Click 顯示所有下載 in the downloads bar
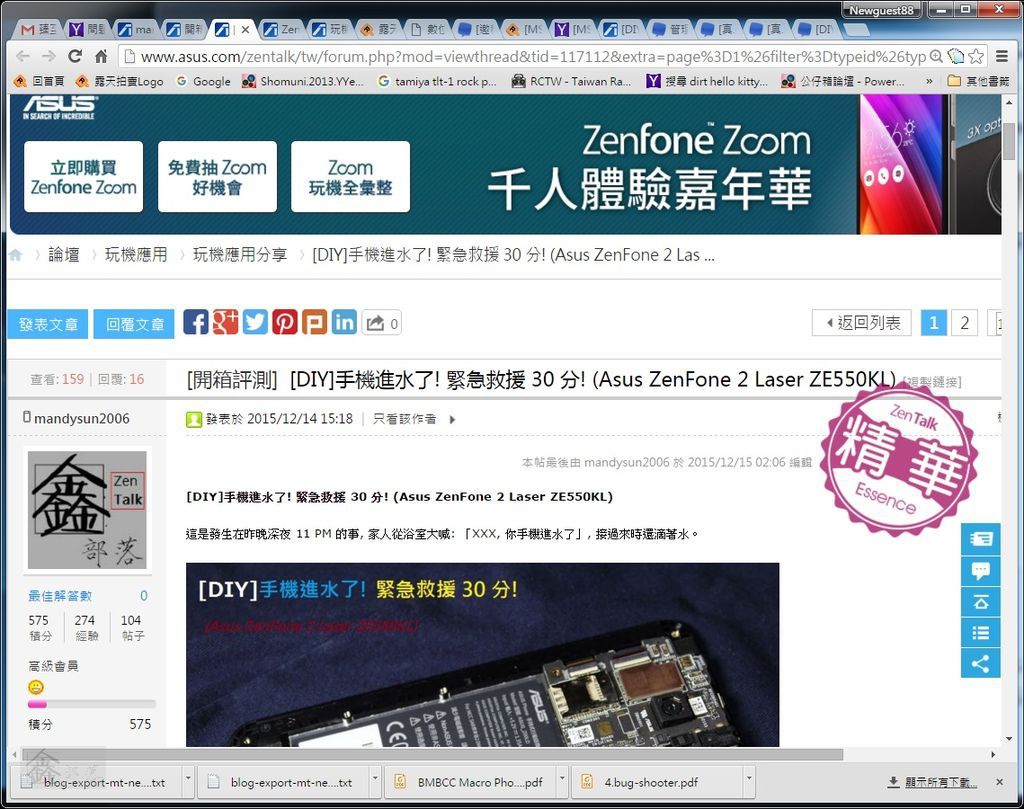The width and height of the screenshot is (1024, 809). coord(940,782)
